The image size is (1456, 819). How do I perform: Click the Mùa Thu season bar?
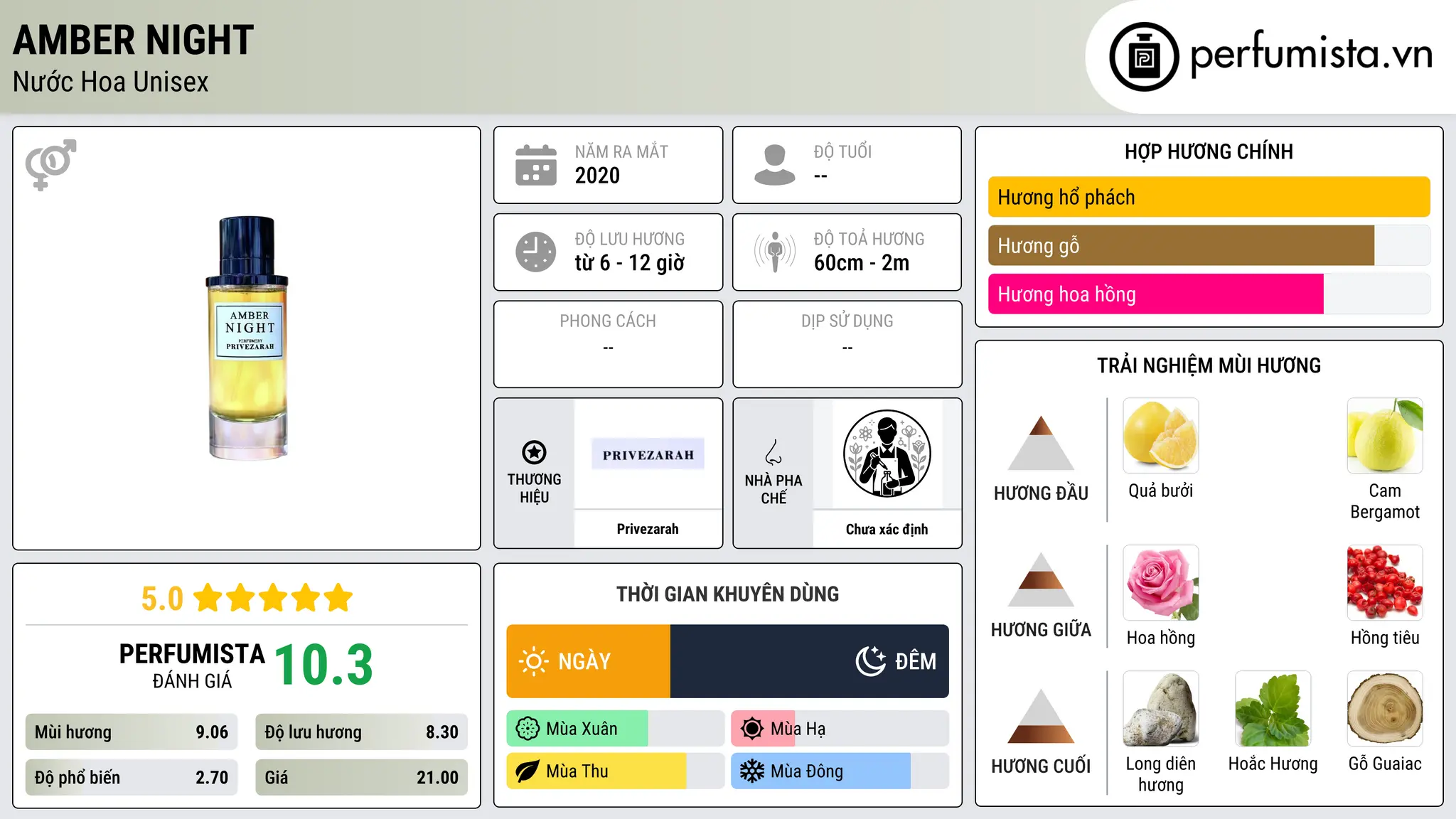[616, 771]
